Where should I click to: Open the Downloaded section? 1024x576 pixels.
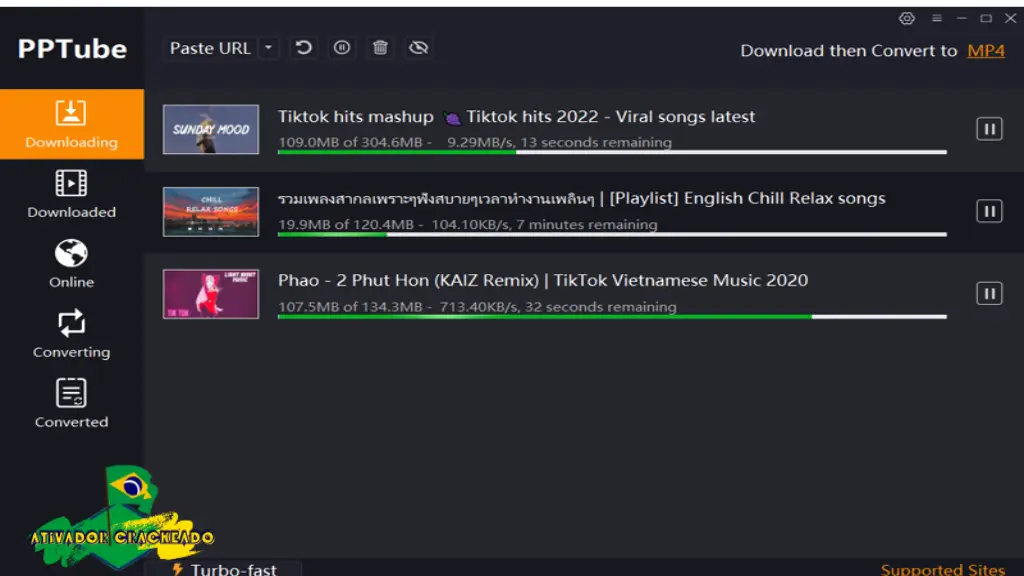[72, 194]
